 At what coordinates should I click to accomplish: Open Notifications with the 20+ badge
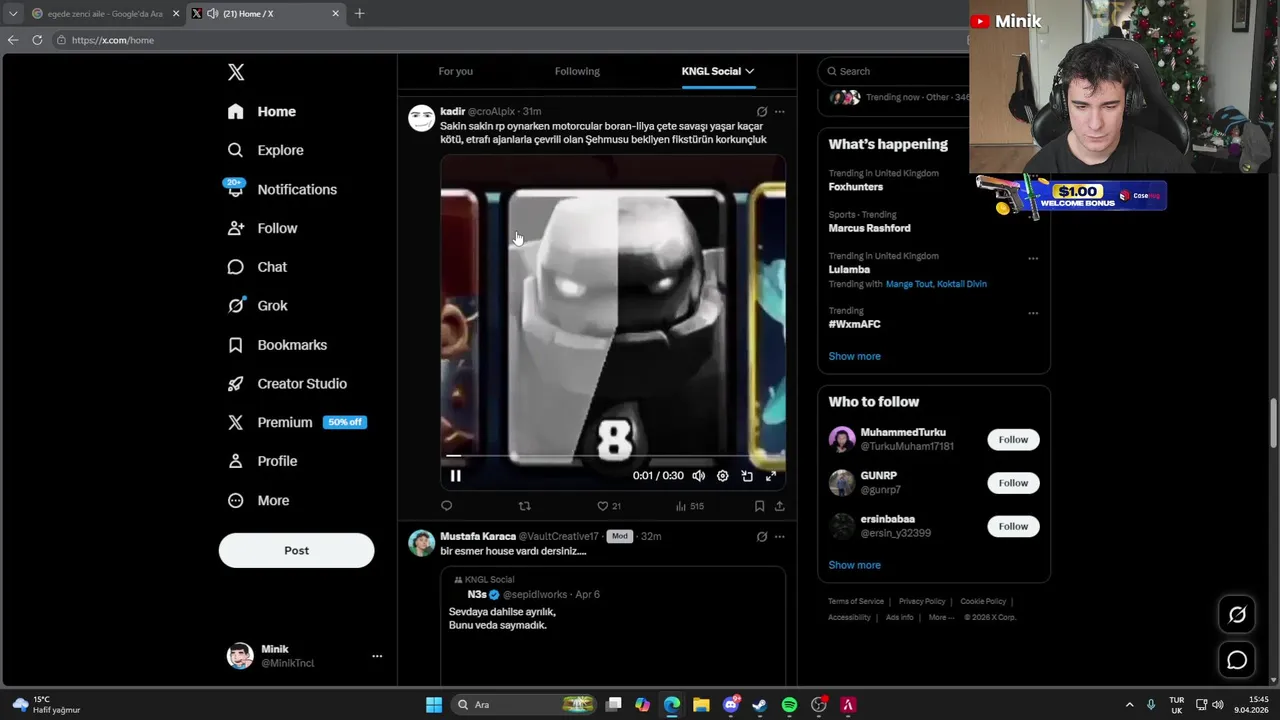[x=282, y=189]
